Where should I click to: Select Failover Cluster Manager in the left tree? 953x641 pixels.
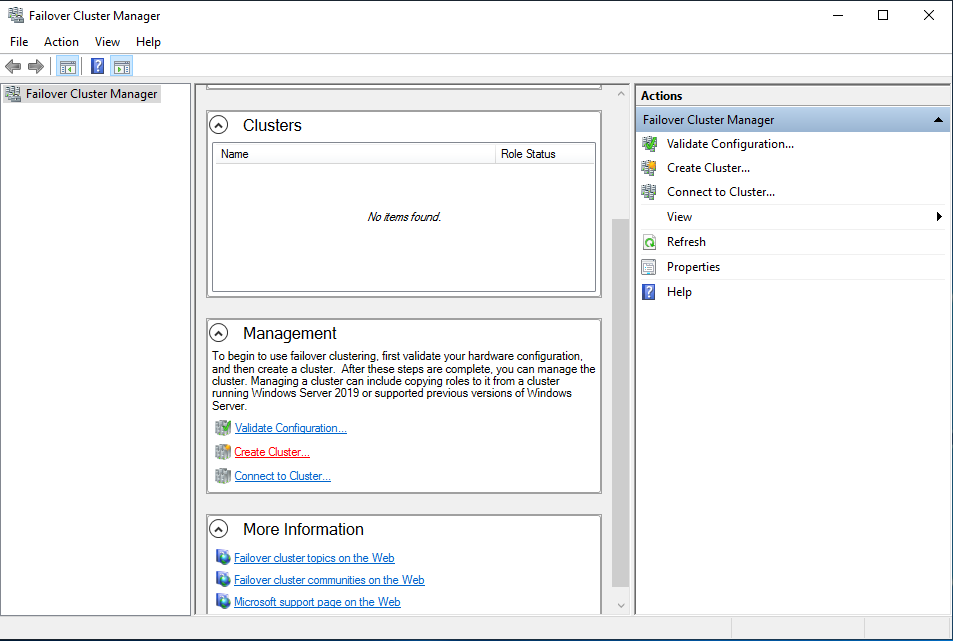coord(88,93)
